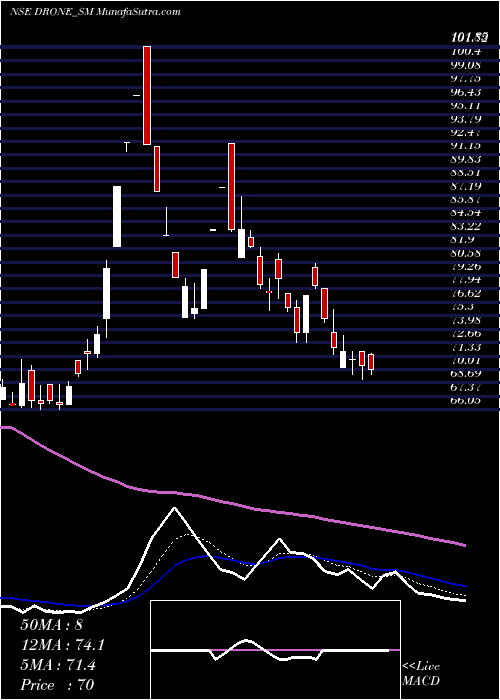This screenshot has width=500, height=700.
Task: Select the 99.08 price axis label
Action: click(465, 65)
